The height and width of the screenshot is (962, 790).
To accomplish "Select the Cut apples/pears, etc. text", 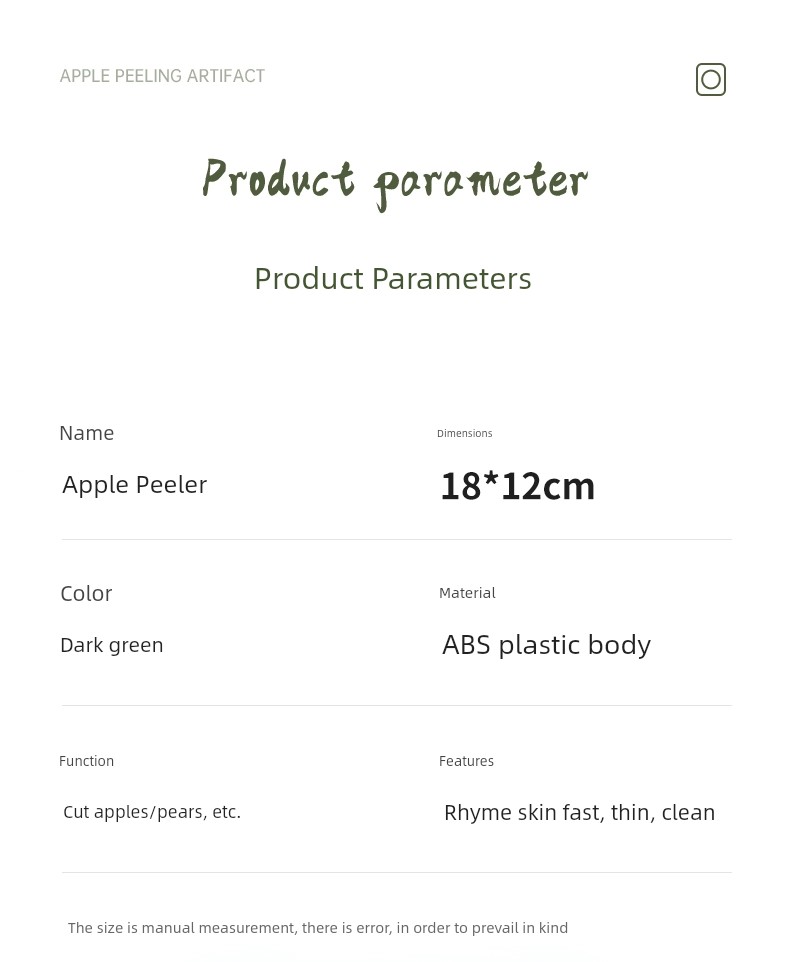I will click(152, 812).
